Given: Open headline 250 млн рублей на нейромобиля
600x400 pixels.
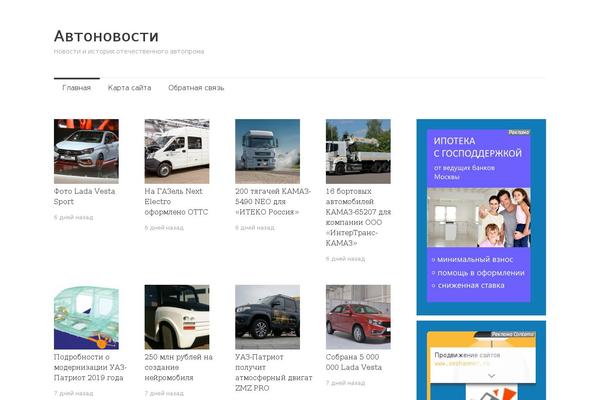Looking at the screenshot, I should (x=178, y=367).
